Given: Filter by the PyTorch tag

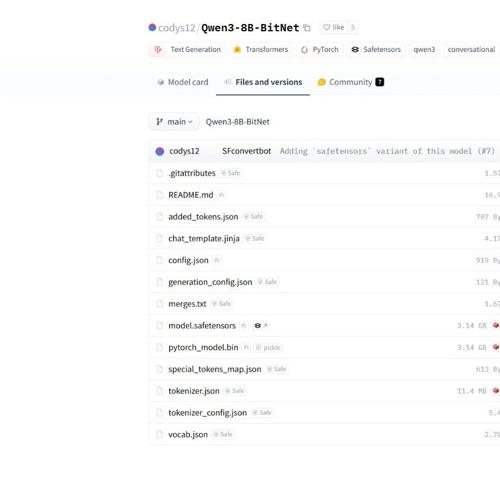Looking at the screenshot, I should tap(319, 50).
